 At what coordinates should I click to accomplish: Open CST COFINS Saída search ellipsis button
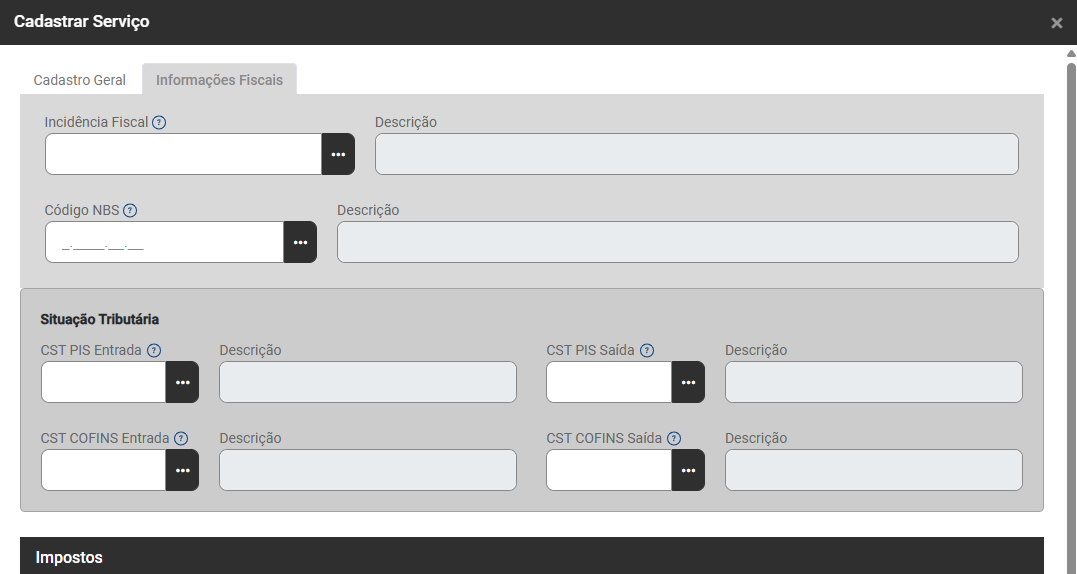click(x=688, y=470)
